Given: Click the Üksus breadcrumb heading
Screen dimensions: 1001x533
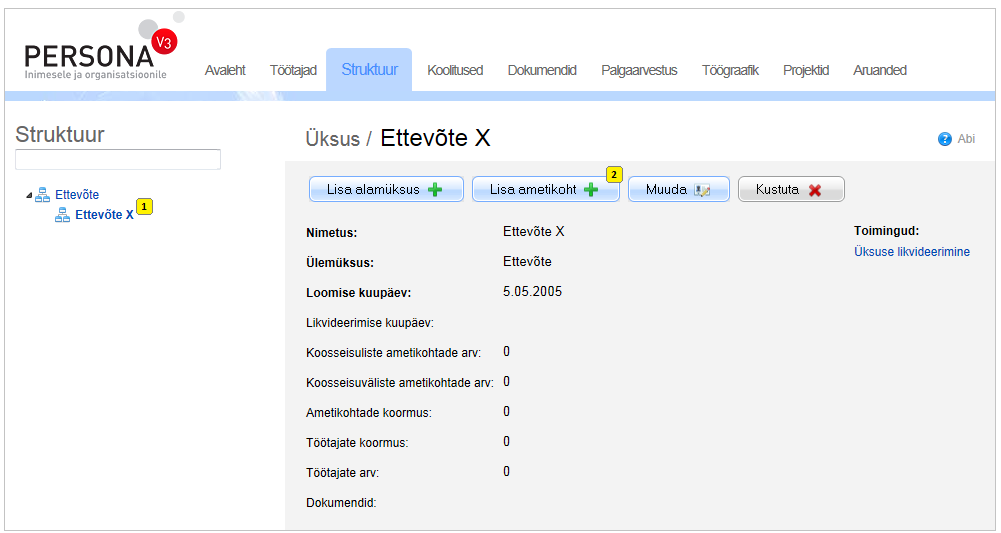Looking at the screenshot, I should point(332,139).
